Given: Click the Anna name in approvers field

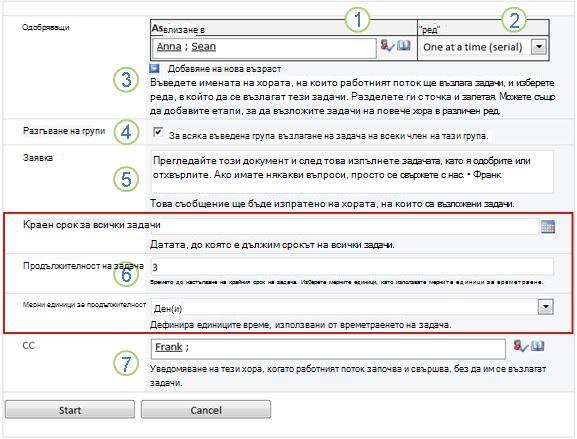Looking at the screenshot, I should pyautogui.click(x=169, y=47).
